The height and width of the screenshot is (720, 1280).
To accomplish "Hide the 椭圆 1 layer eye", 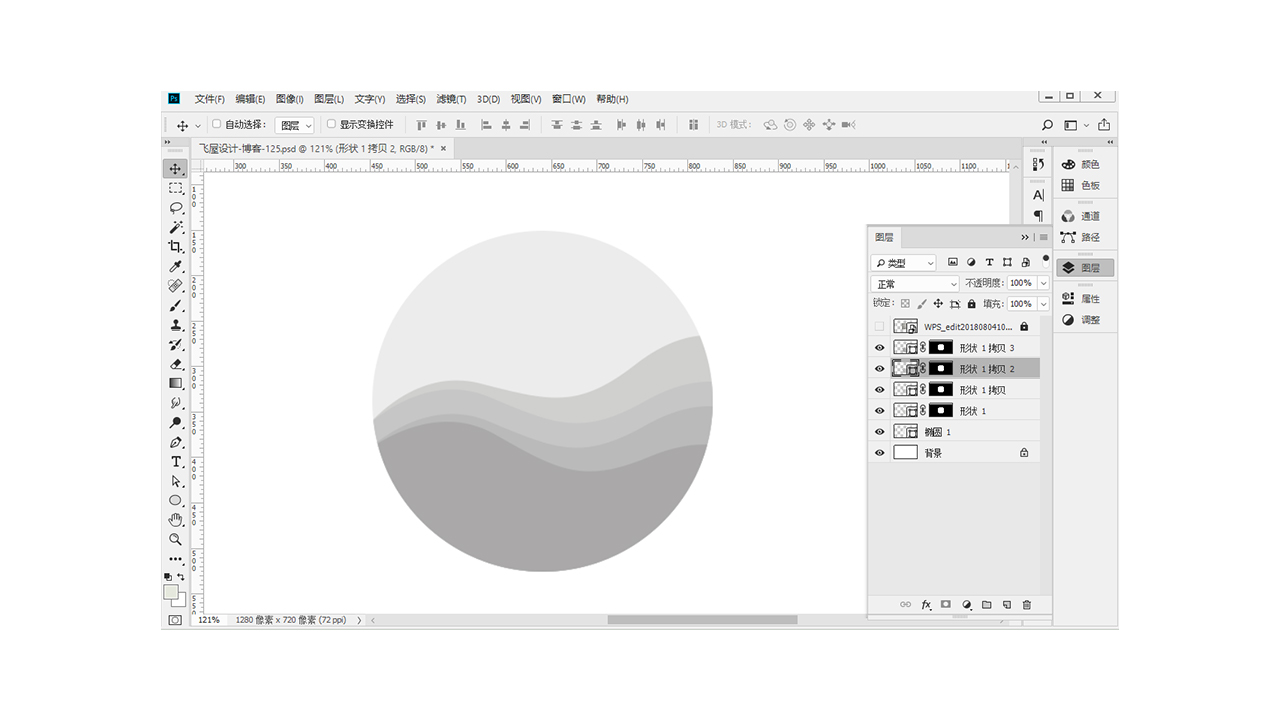I will 880,432.
